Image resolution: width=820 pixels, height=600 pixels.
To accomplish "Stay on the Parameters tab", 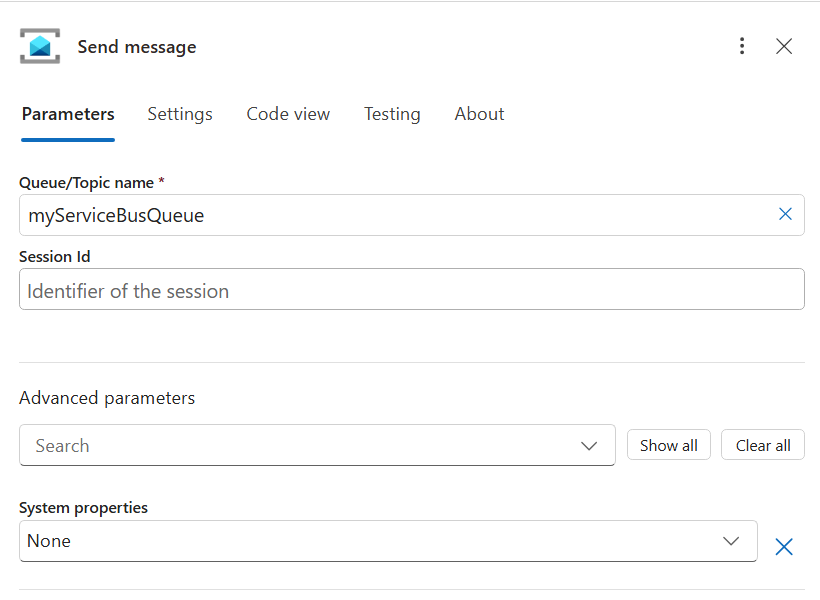I will tap(67, 114).
